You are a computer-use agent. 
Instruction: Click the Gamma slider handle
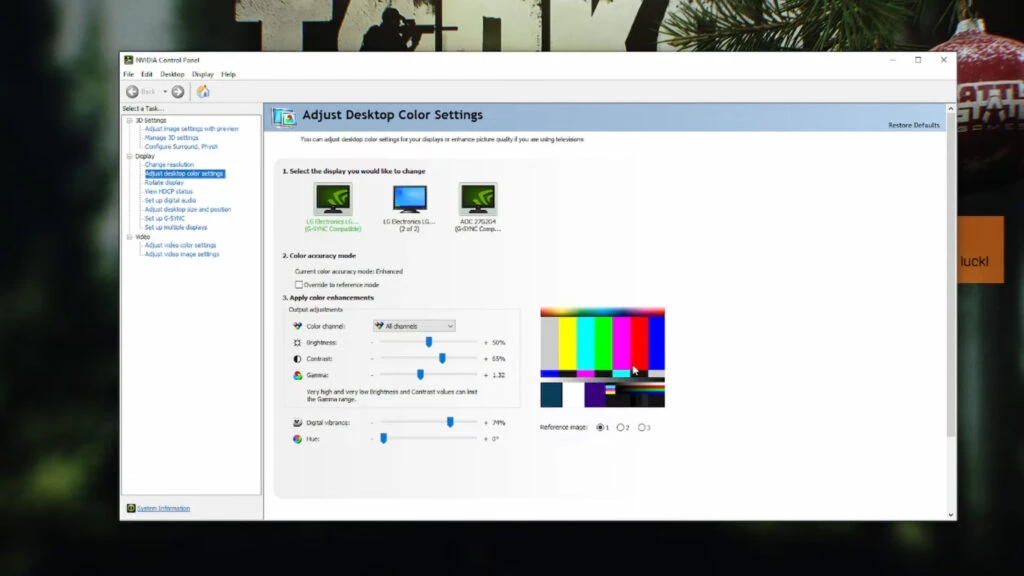click(421, 374)
